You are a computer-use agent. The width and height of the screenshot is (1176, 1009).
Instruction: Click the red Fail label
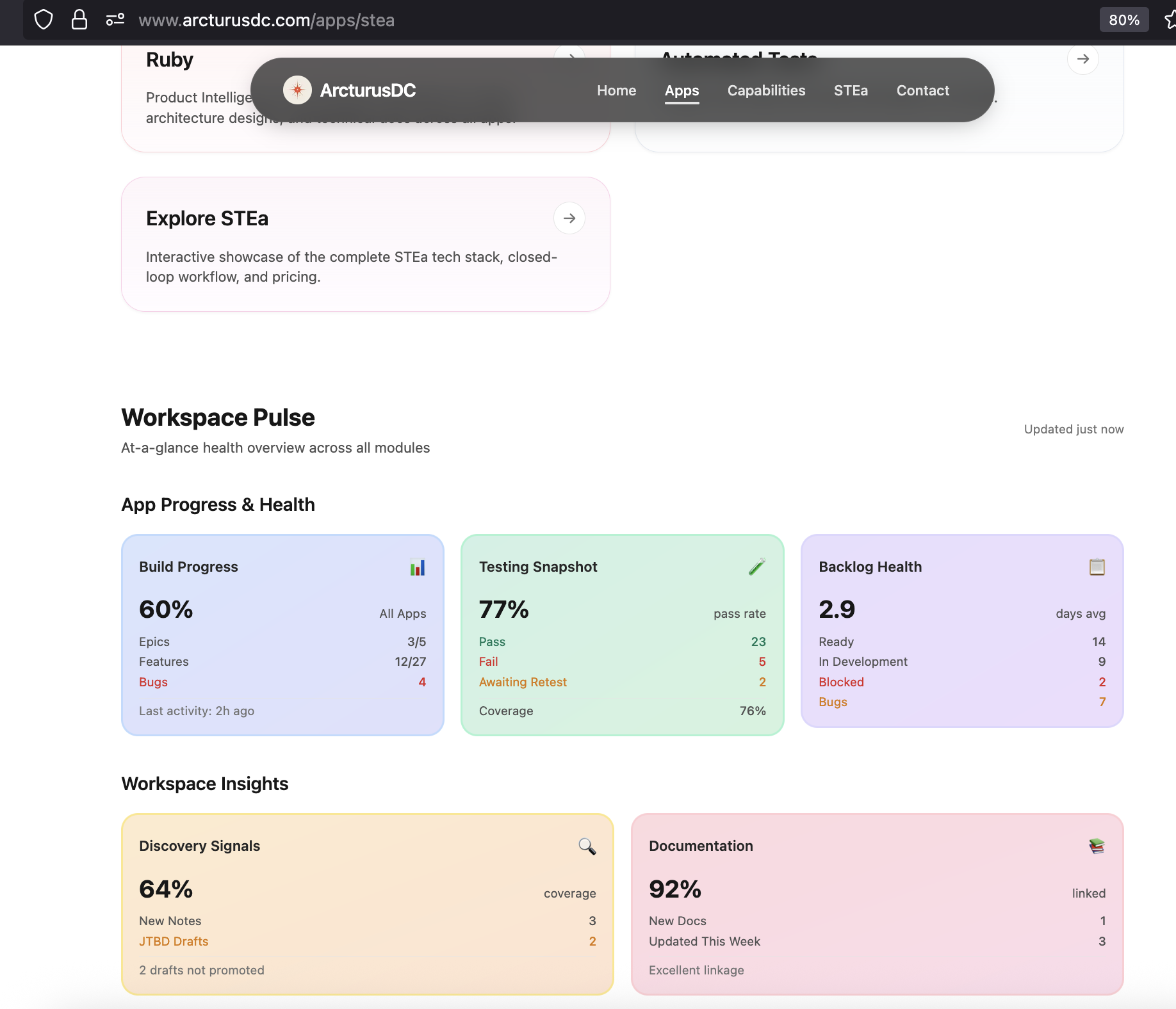(488, 661)
